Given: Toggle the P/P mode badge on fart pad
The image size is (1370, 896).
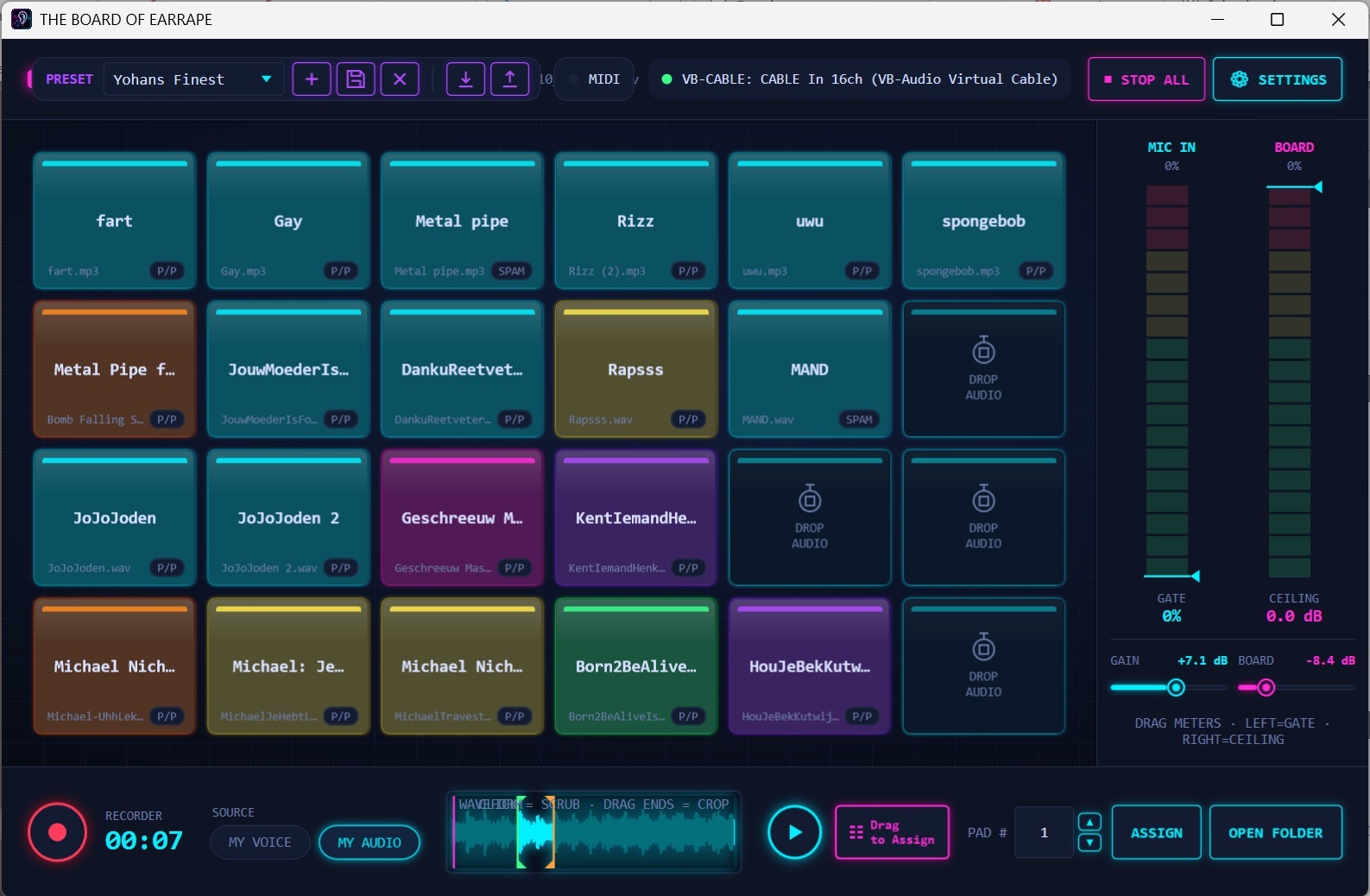Looking at the screenshot, I should [x=167, y=271].
